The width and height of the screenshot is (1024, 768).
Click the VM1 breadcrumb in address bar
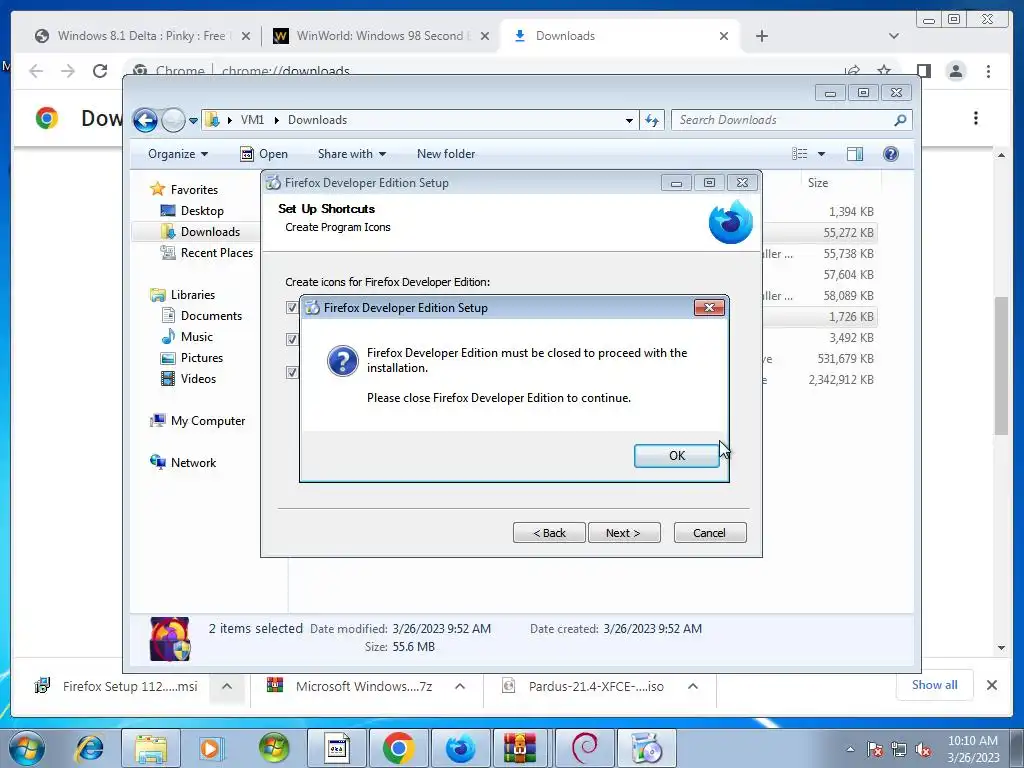[x=252, y=120]
